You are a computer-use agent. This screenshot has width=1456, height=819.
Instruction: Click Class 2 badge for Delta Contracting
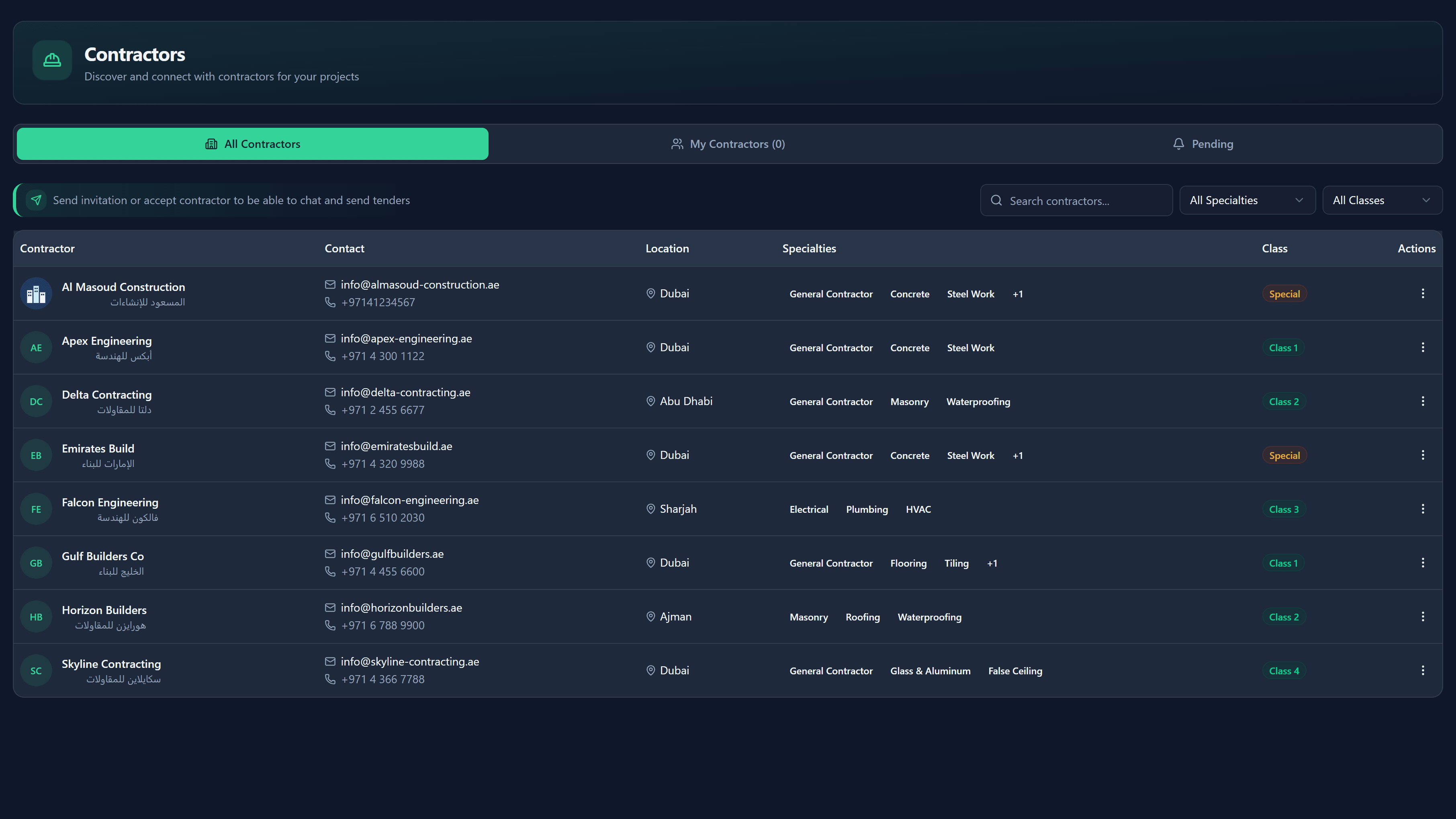tap(1284, 402)
